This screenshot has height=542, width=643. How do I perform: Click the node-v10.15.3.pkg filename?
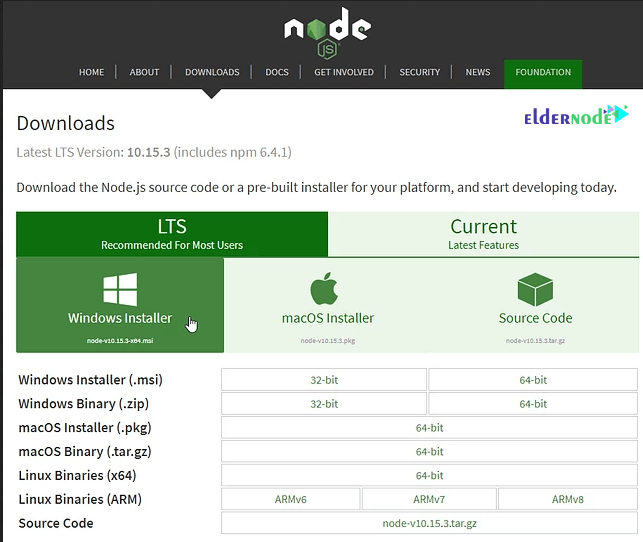pyautogui.click(x=328, y=341)
